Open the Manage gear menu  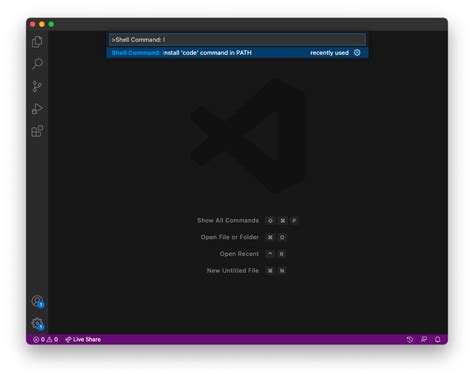click(x=37, y=323)
